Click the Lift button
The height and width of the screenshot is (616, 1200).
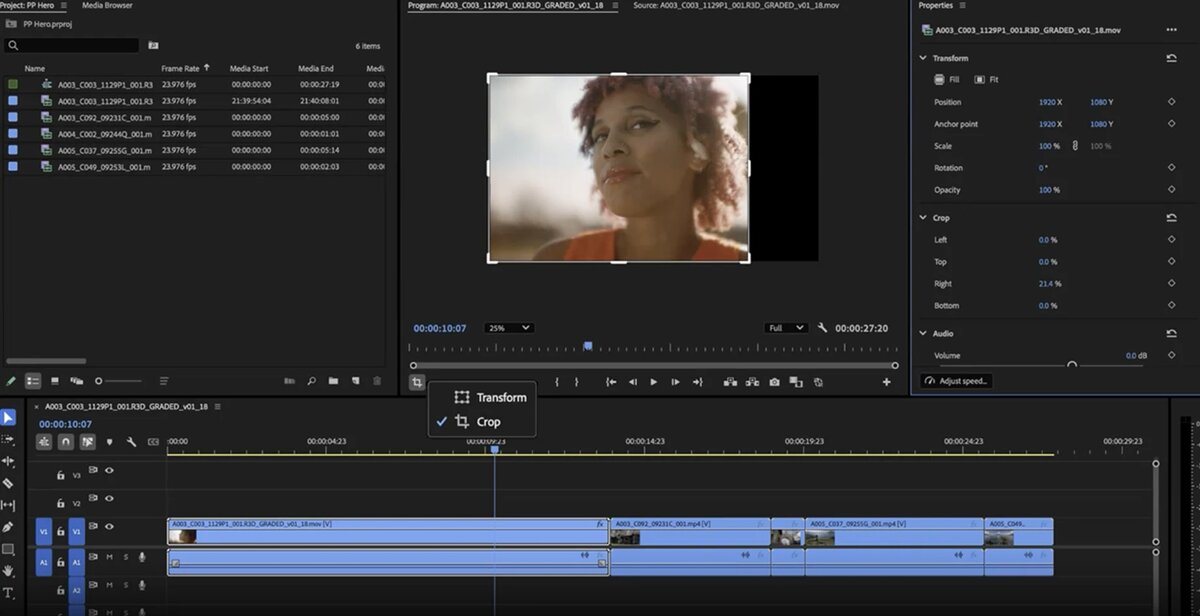point(730,382)
